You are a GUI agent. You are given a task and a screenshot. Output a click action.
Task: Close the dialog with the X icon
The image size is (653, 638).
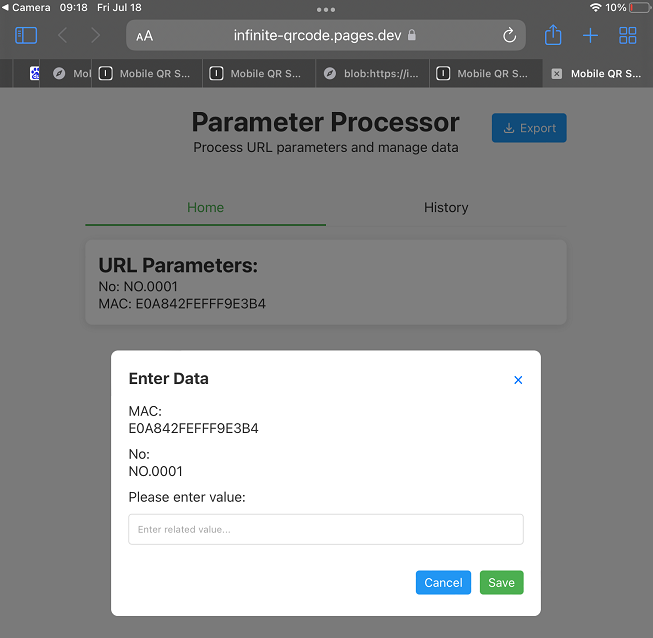pos(518,380)
